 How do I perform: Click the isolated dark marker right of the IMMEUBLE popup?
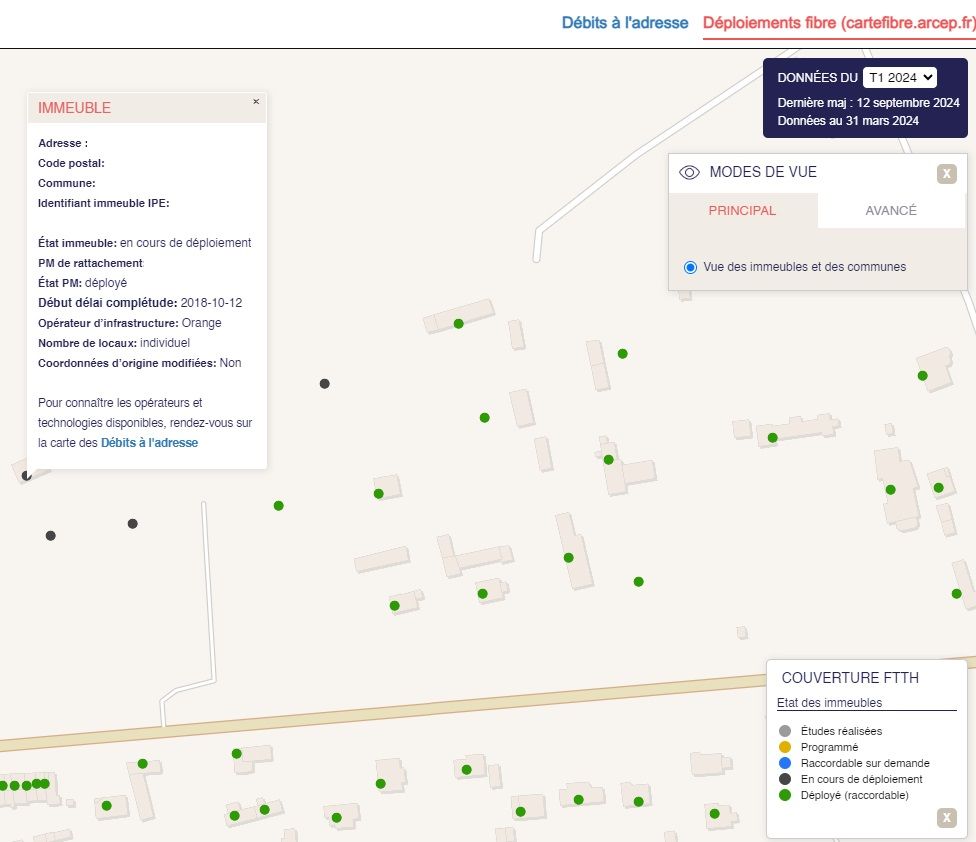[x=324, y=384]
